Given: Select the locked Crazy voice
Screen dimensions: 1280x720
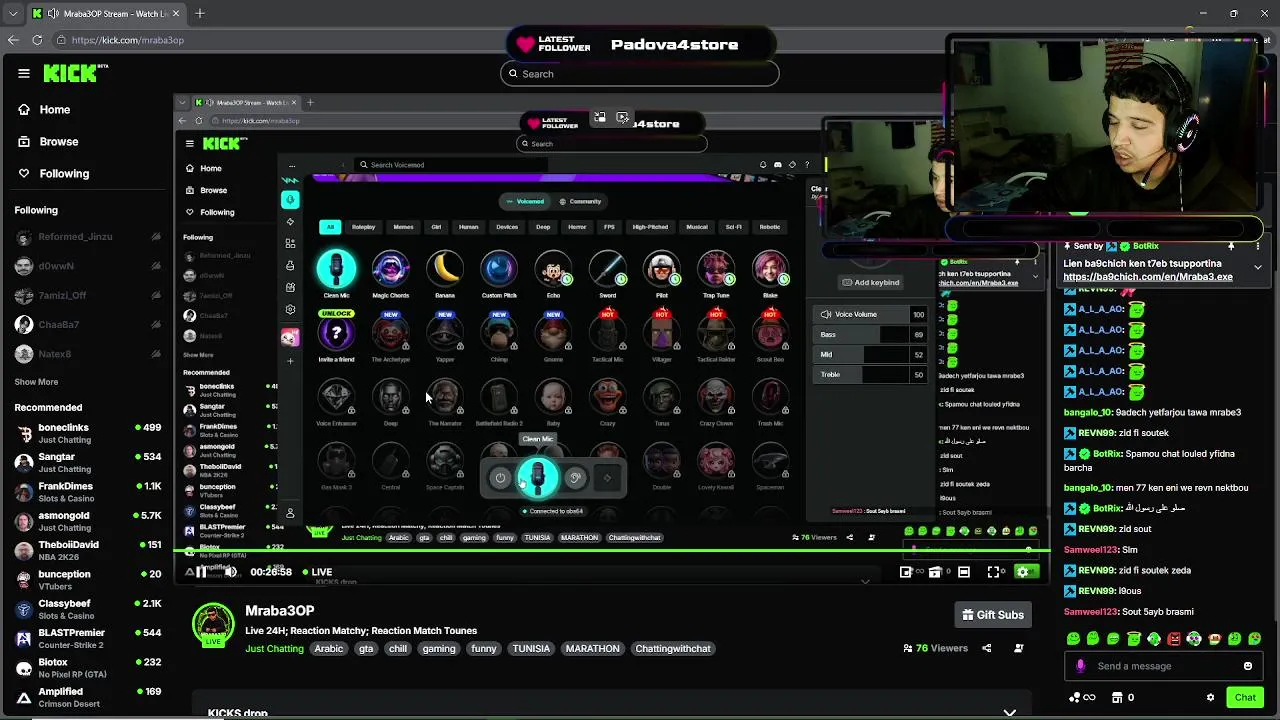Looking at the screenshot, I should pos(608,398).
